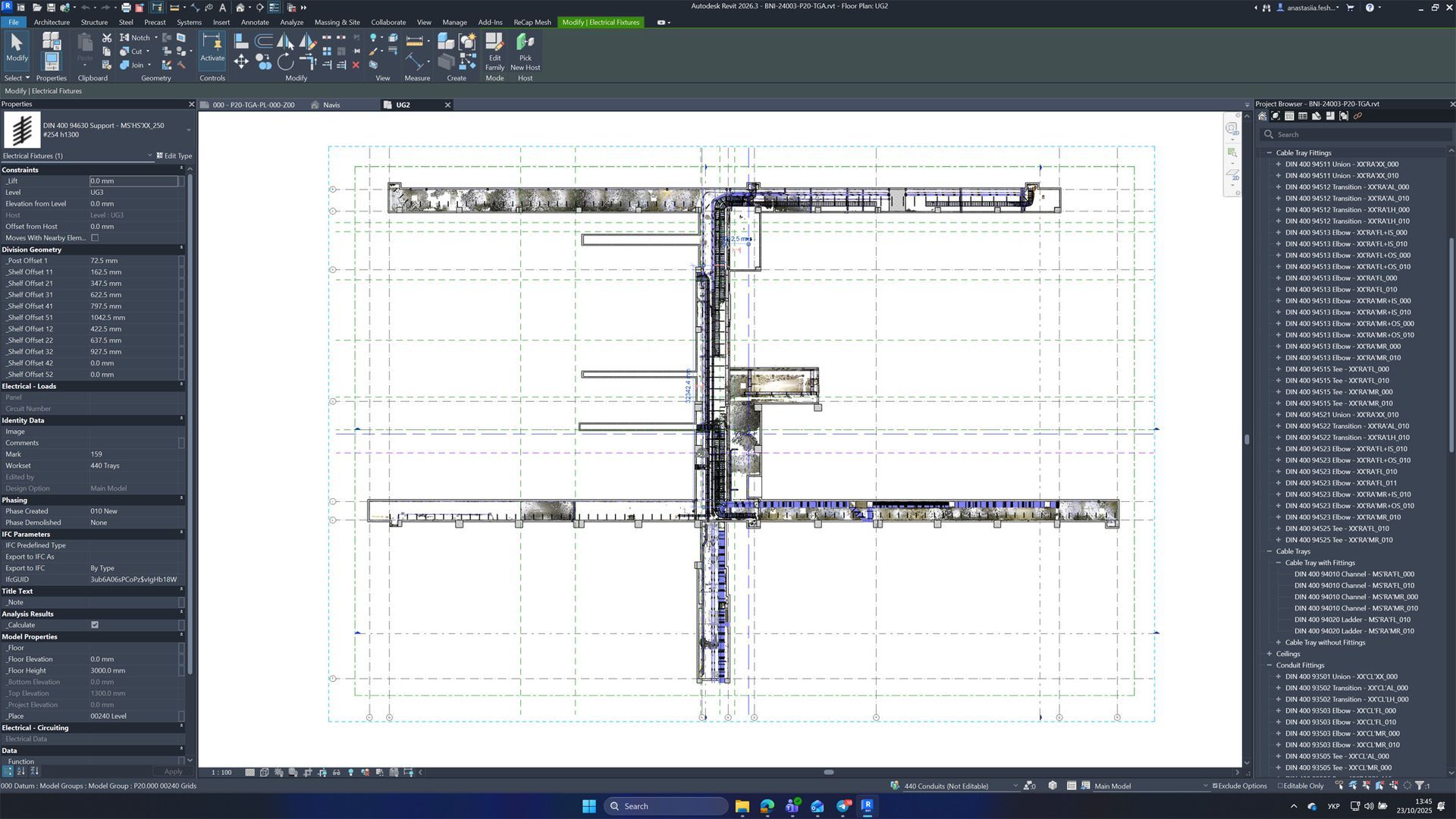Click the Move tool in Modify panel
This screenshot has width=1456, height=819.
coord(241,62)
